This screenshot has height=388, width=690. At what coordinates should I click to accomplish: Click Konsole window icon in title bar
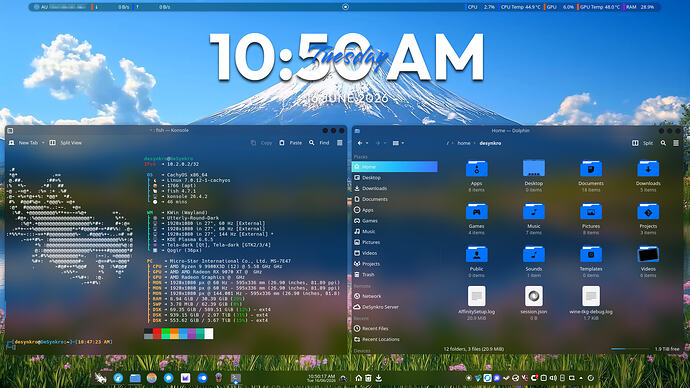(x=10, y=131)
